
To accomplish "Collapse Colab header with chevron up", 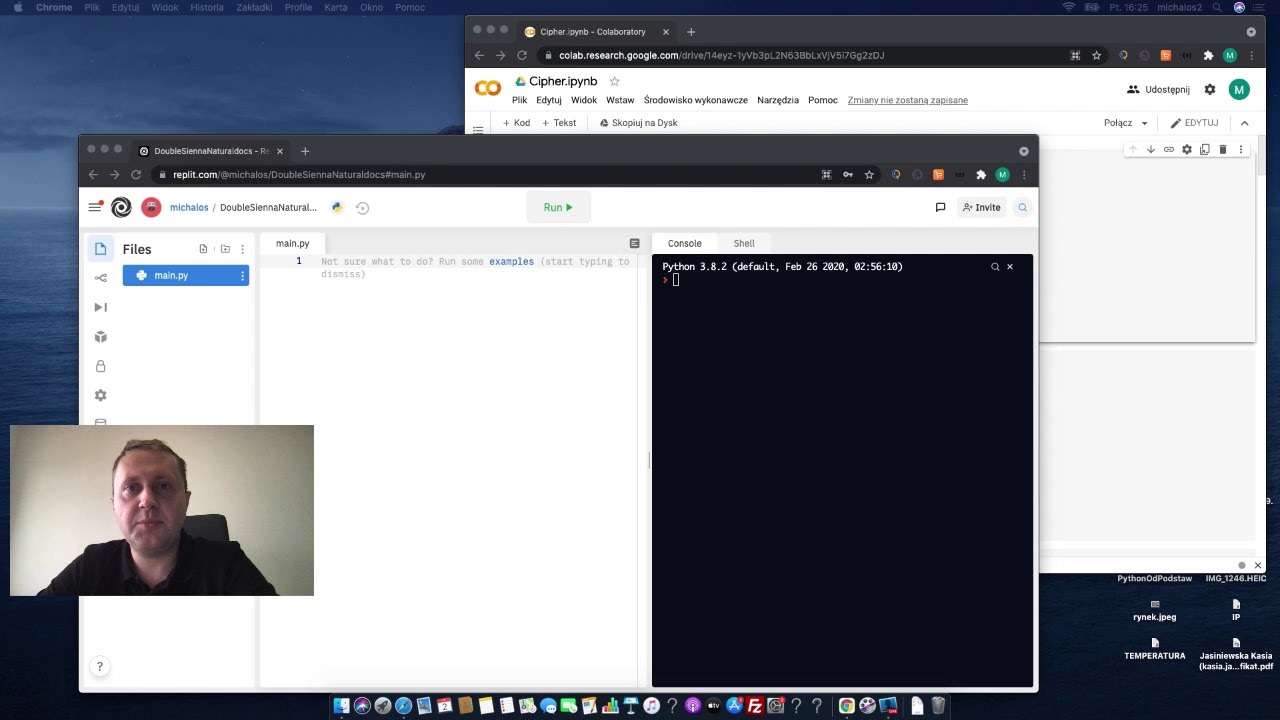I will (x=1244, y=123).
